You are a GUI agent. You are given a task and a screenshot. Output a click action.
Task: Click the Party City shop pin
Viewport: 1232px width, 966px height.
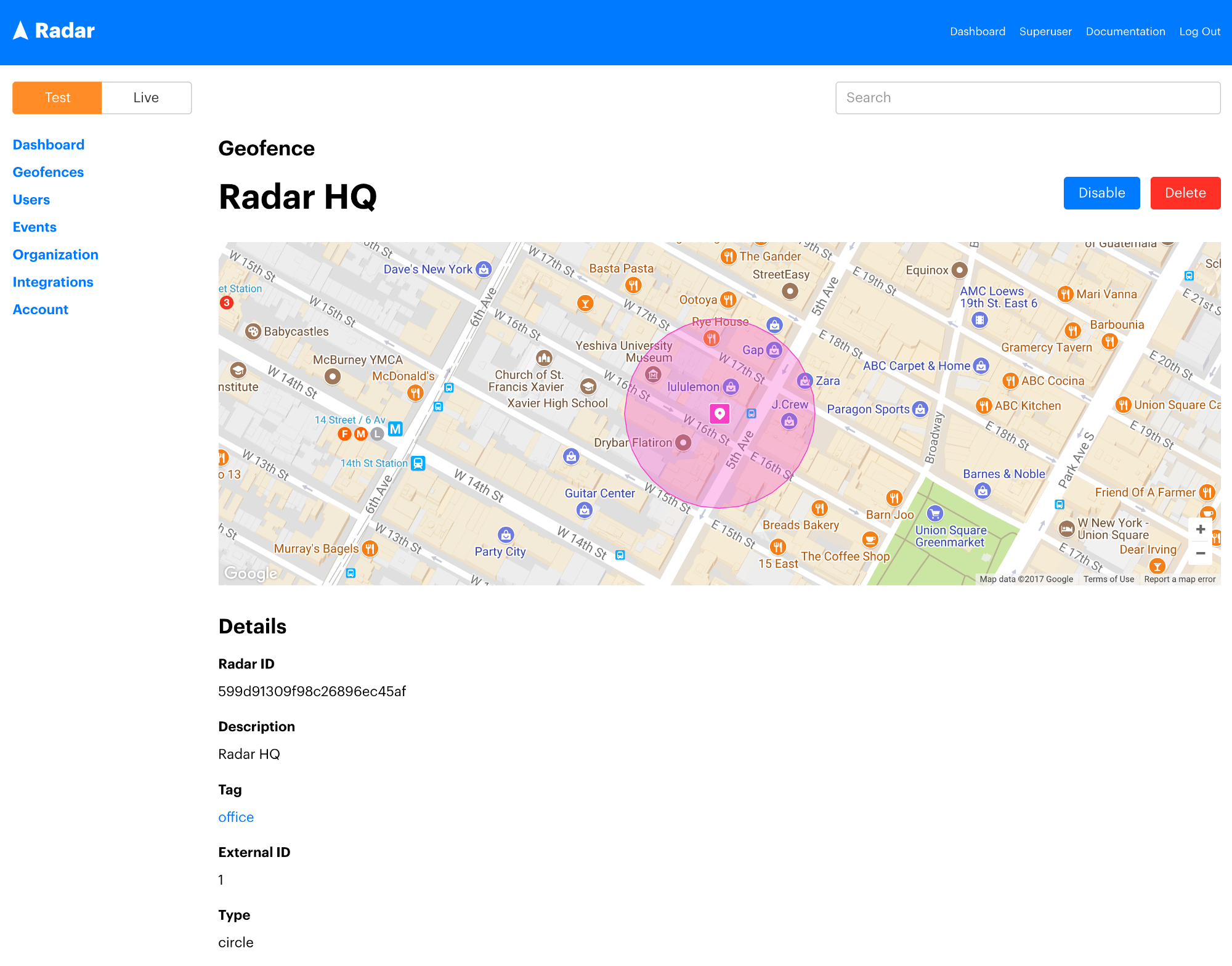506,535
